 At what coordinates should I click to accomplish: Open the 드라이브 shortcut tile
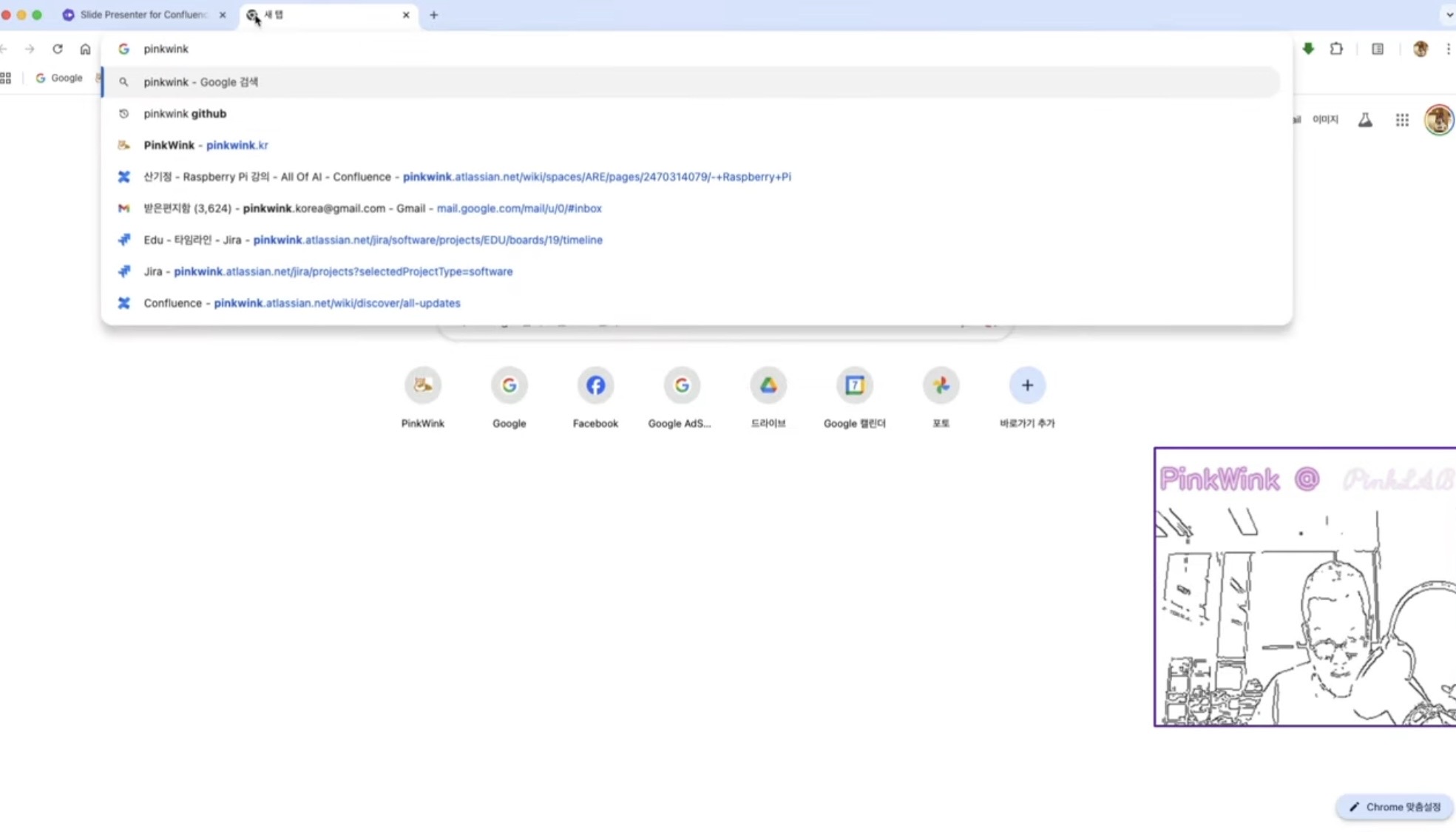click(x=768, y=397)
